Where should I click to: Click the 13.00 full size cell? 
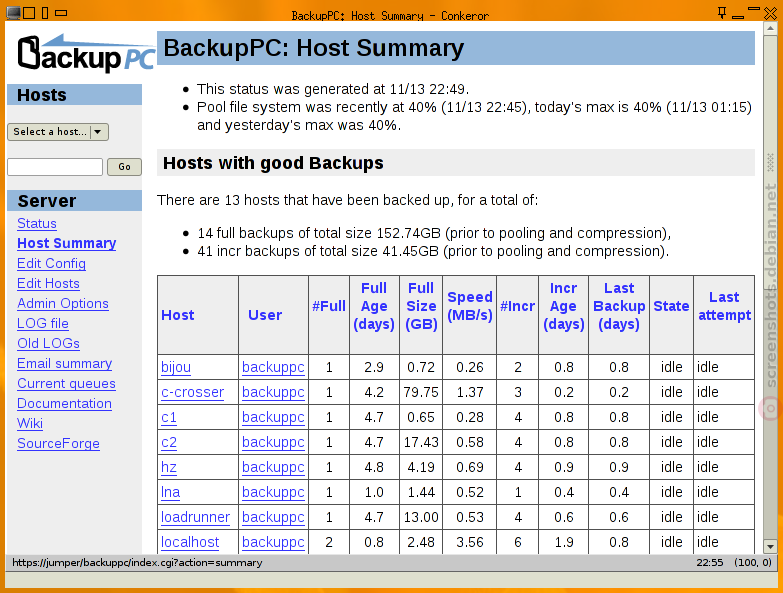click(x=421, y=517)
